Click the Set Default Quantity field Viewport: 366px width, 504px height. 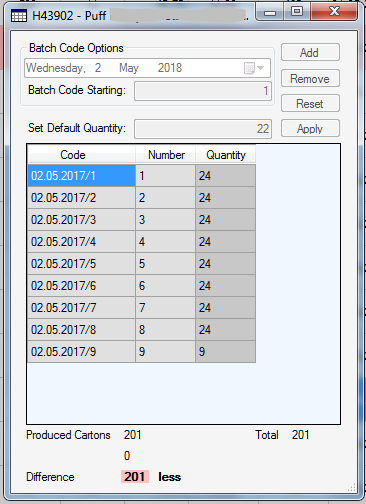[x=203, y=129]
